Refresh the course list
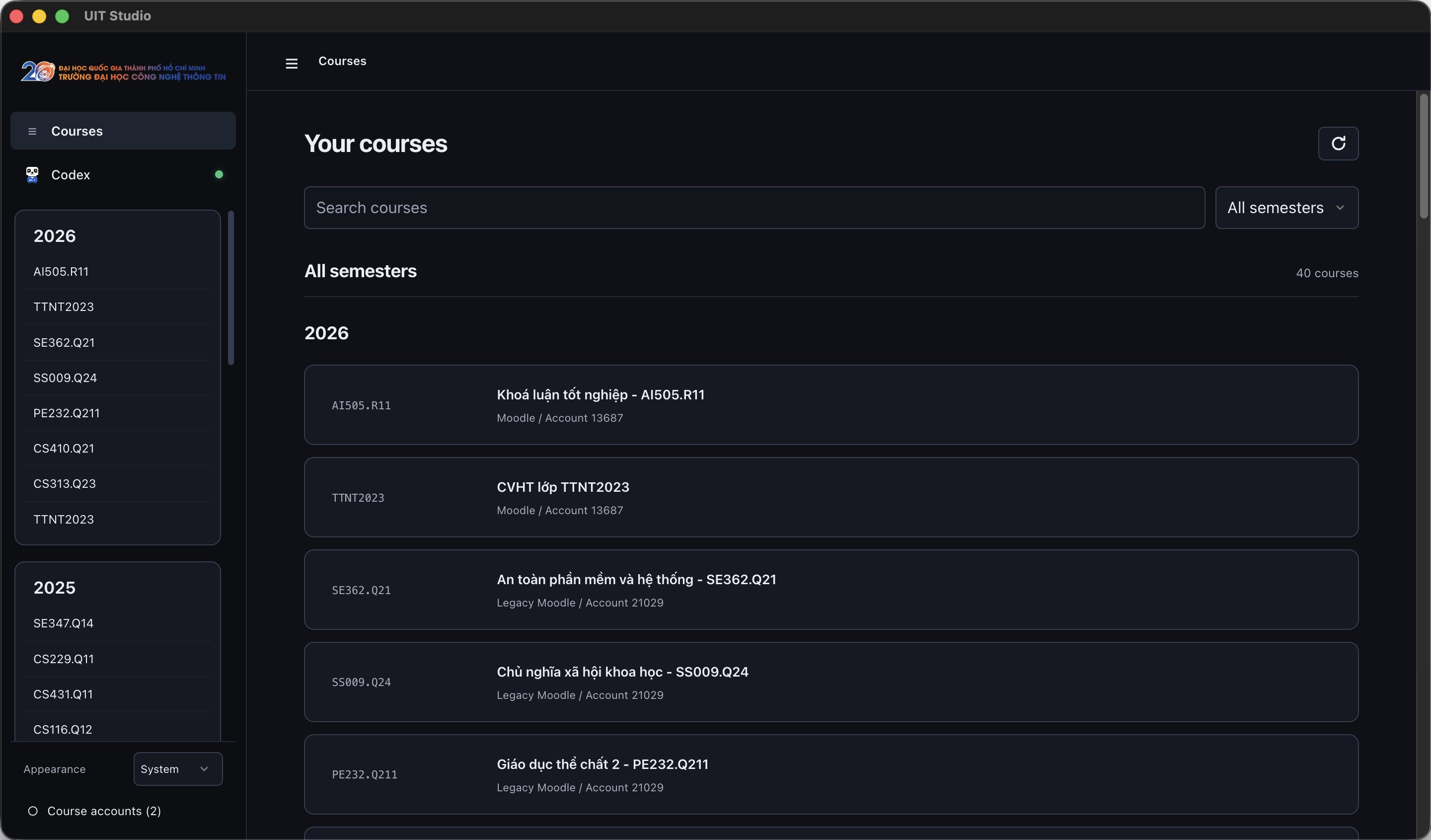Viewport: 1431px width, 840px height. (1338, 143)
